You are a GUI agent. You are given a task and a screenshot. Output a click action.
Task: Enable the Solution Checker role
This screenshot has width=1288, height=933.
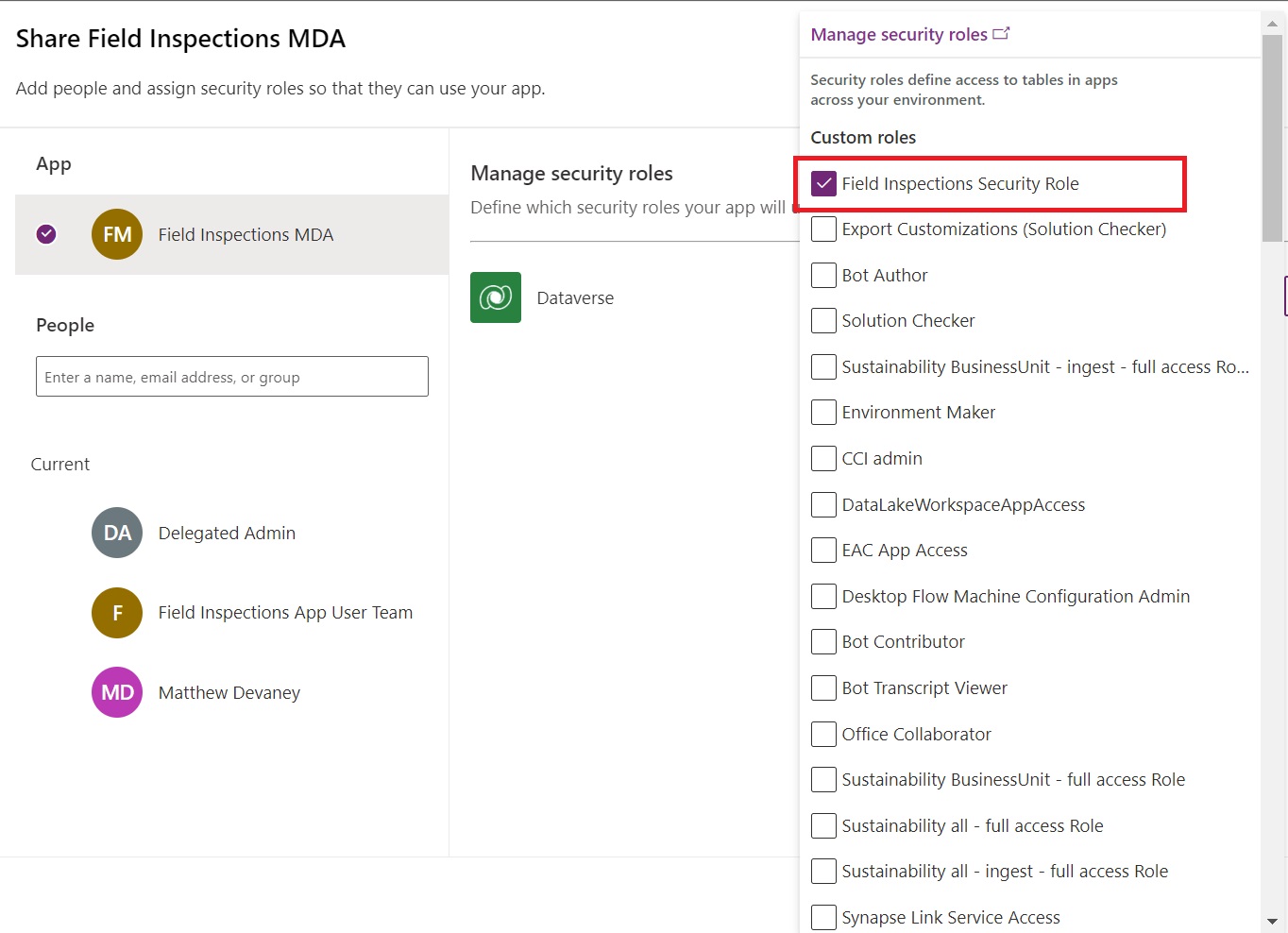click(x=823, y=320)
